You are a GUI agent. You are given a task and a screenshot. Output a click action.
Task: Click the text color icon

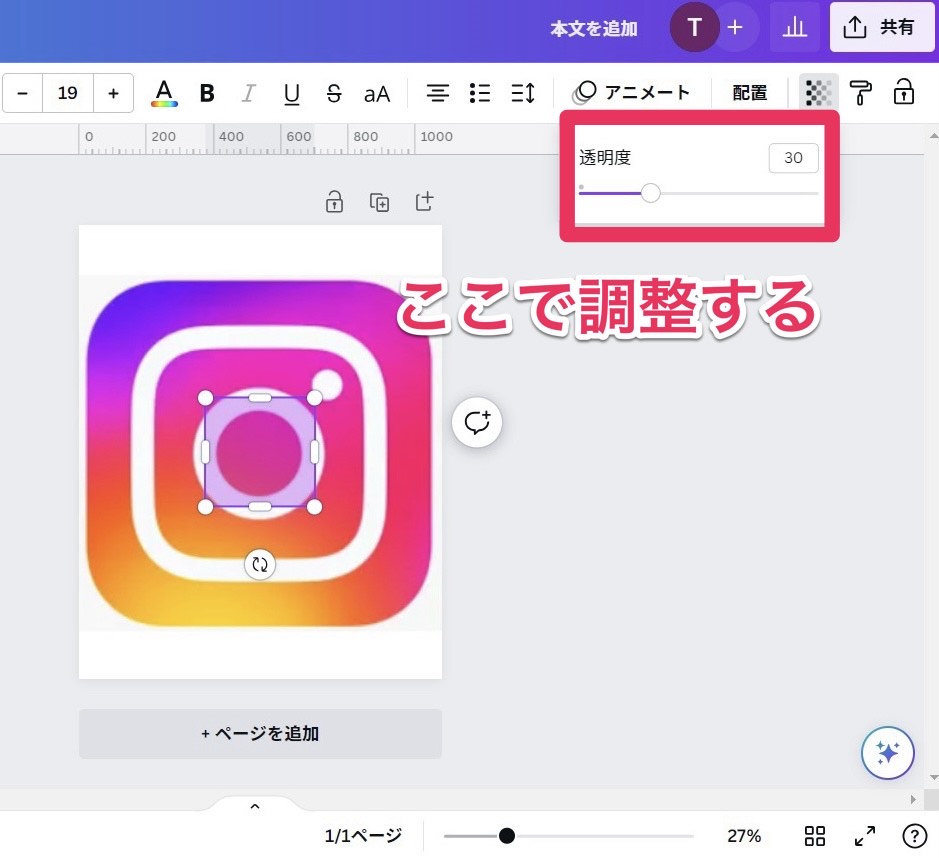coord(164,93)
